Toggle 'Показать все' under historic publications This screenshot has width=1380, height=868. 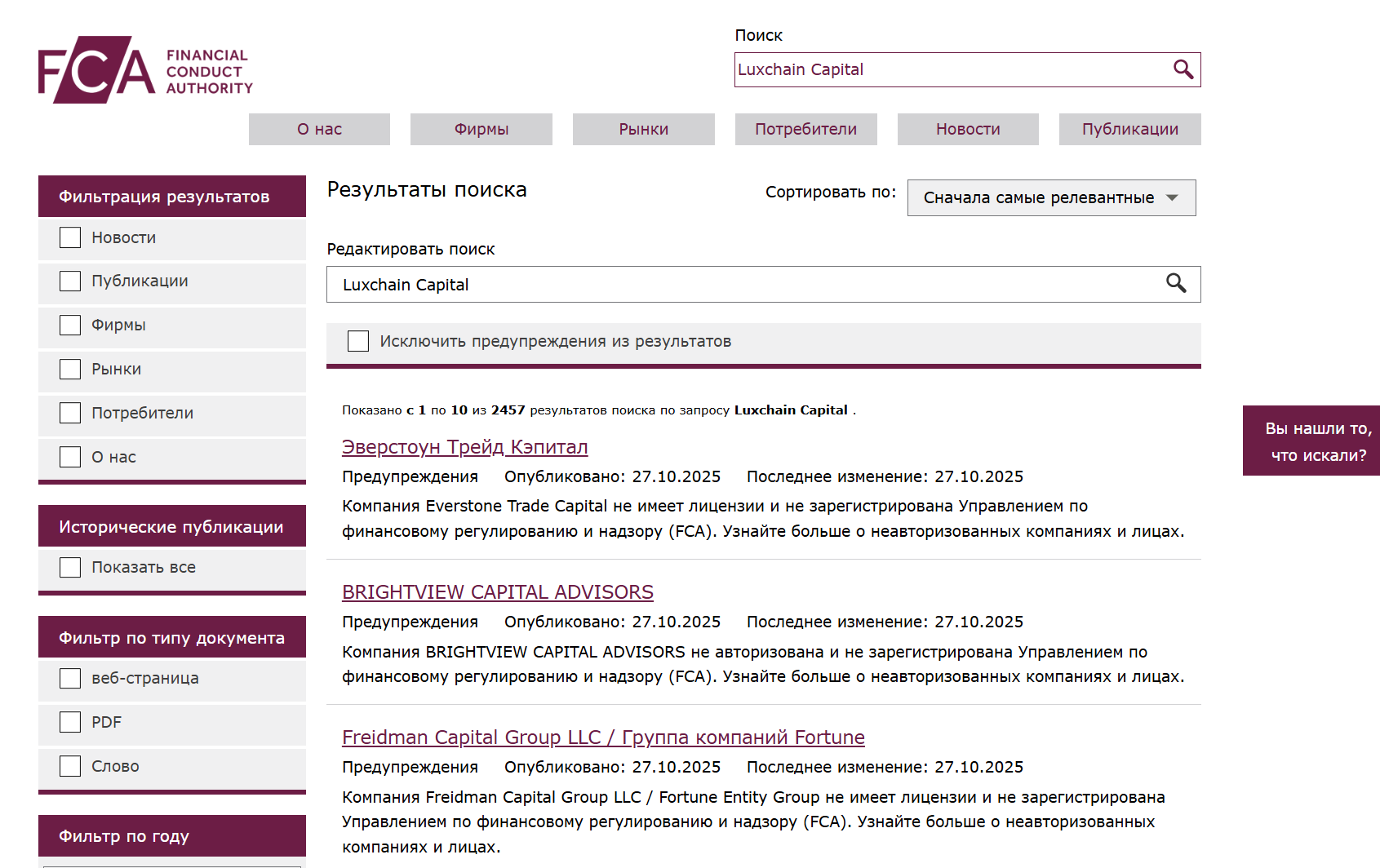coord(69,566)
